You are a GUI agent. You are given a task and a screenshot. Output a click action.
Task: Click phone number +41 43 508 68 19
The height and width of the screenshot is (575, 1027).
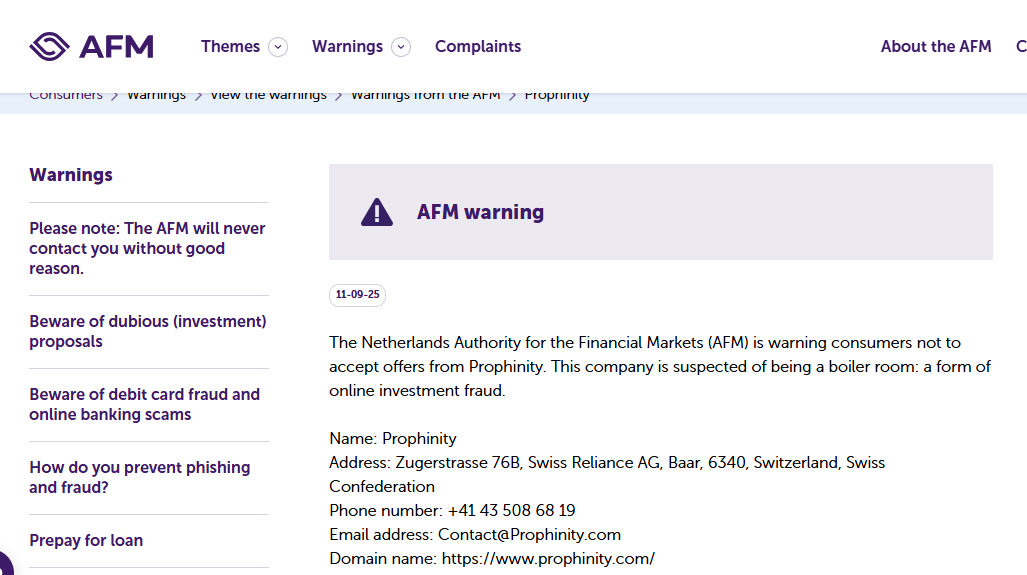click(512, 510)
